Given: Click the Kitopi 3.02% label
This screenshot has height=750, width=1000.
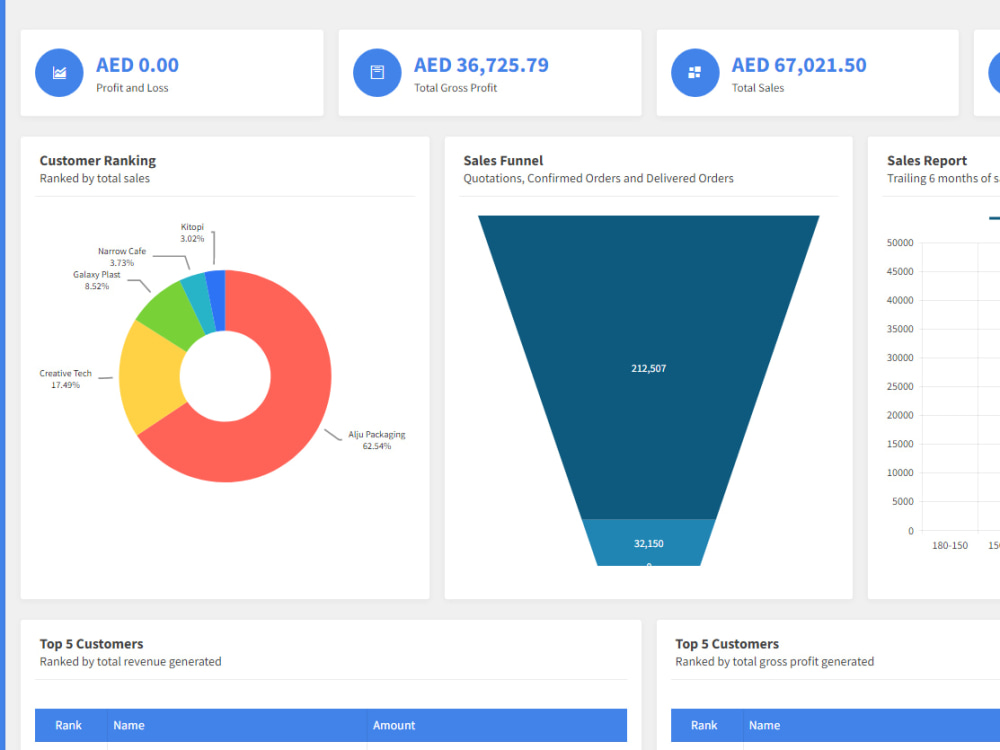Looking at the screenshot, I should (192, 232).
